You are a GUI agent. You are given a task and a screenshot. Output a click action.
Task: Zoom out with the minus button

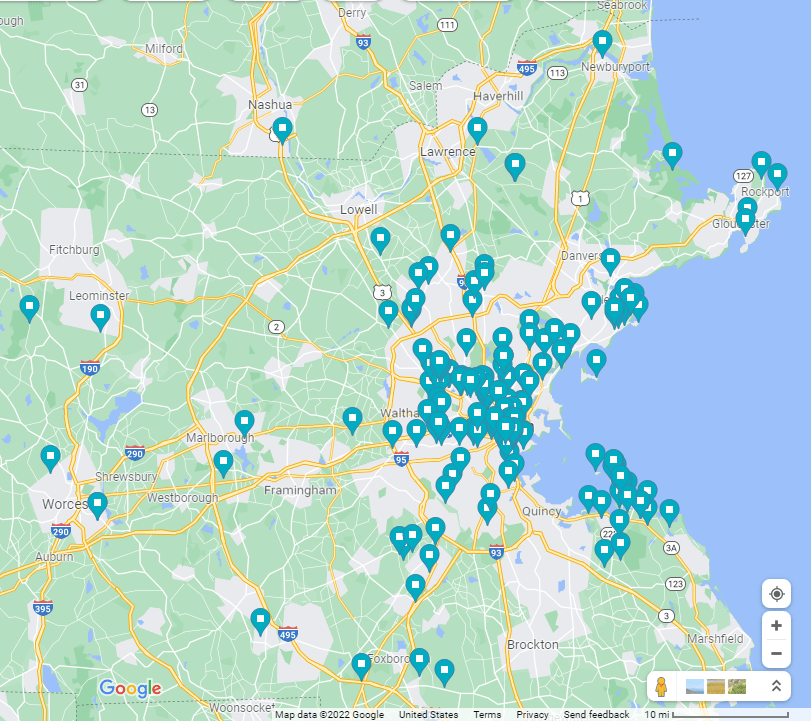pyautogui.click(x=776, y=654)
